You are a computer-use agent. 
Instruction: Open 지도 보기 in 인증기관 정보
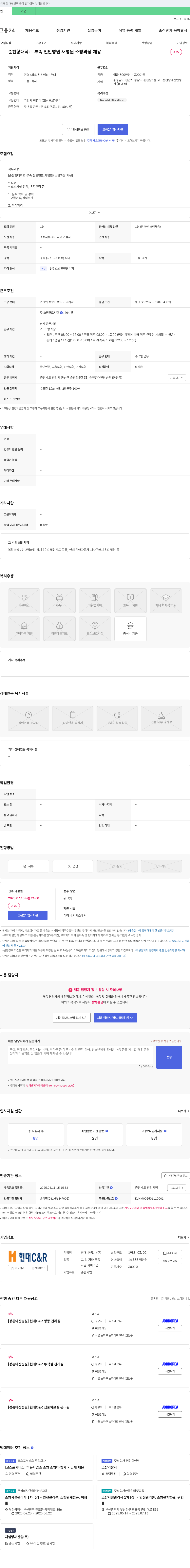pyautogui.click(x=177, y=1188)
